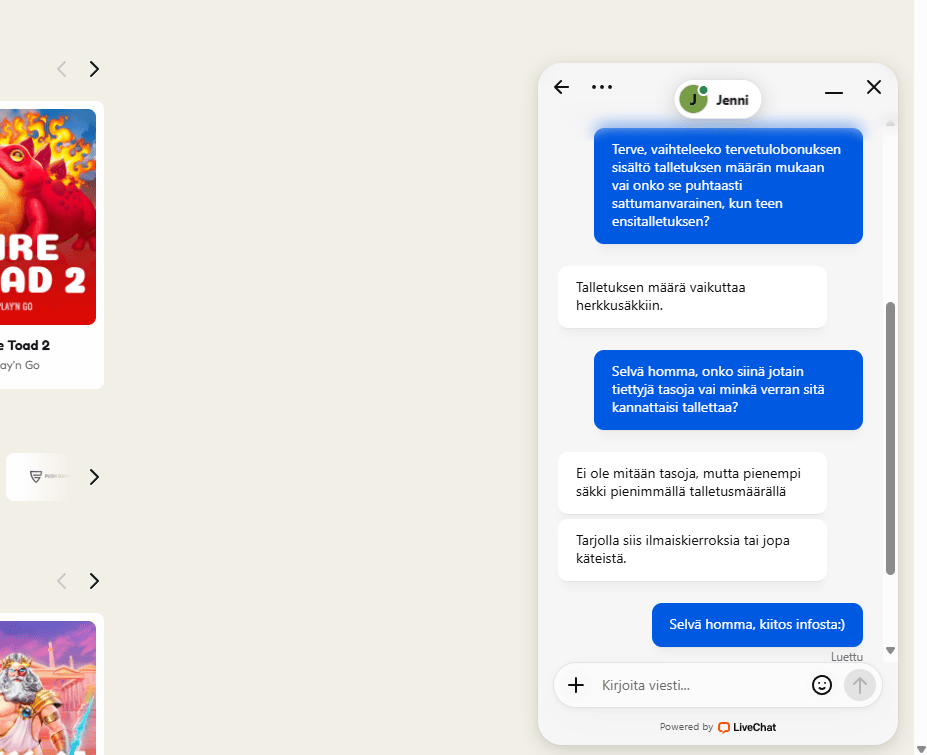Click the next arrow on the top game carousel
The width and height of the screenshot is (927, 755).
click(x=94, y=68)
